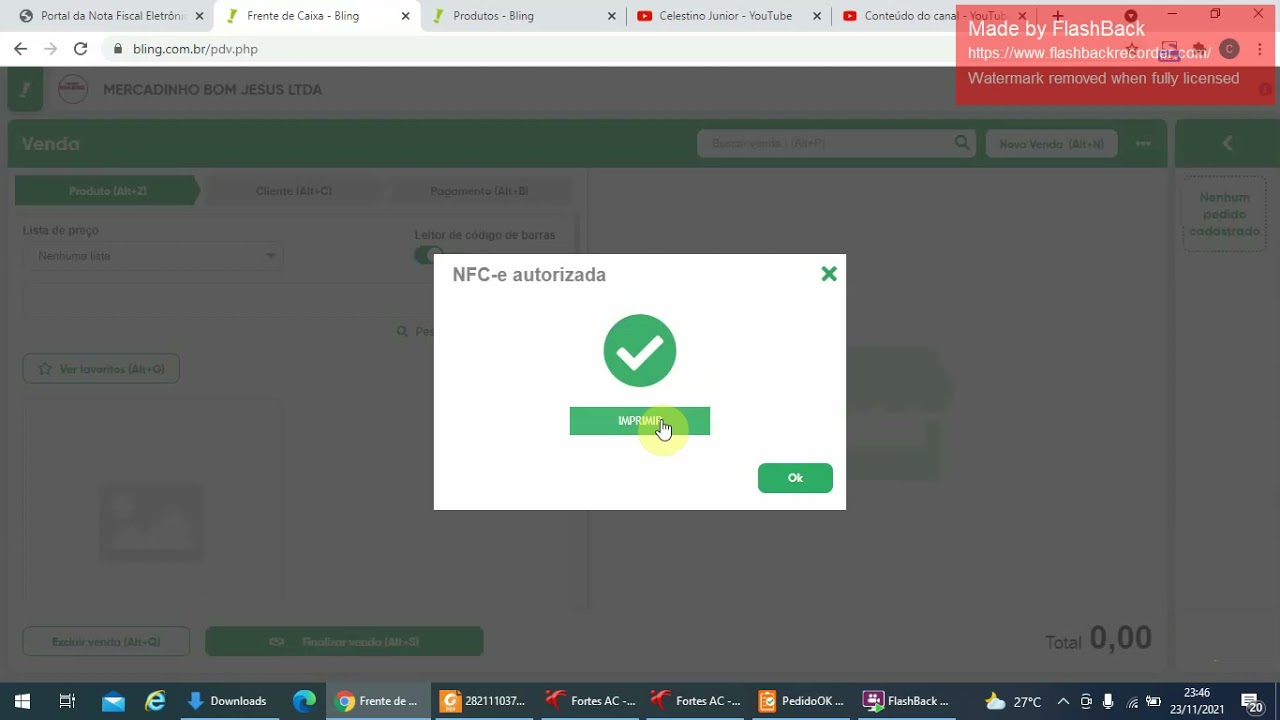Click the Bling logo icon in the header
Image resolution: width=1280 pixels, height=720 pixels.
pos(25,90)
